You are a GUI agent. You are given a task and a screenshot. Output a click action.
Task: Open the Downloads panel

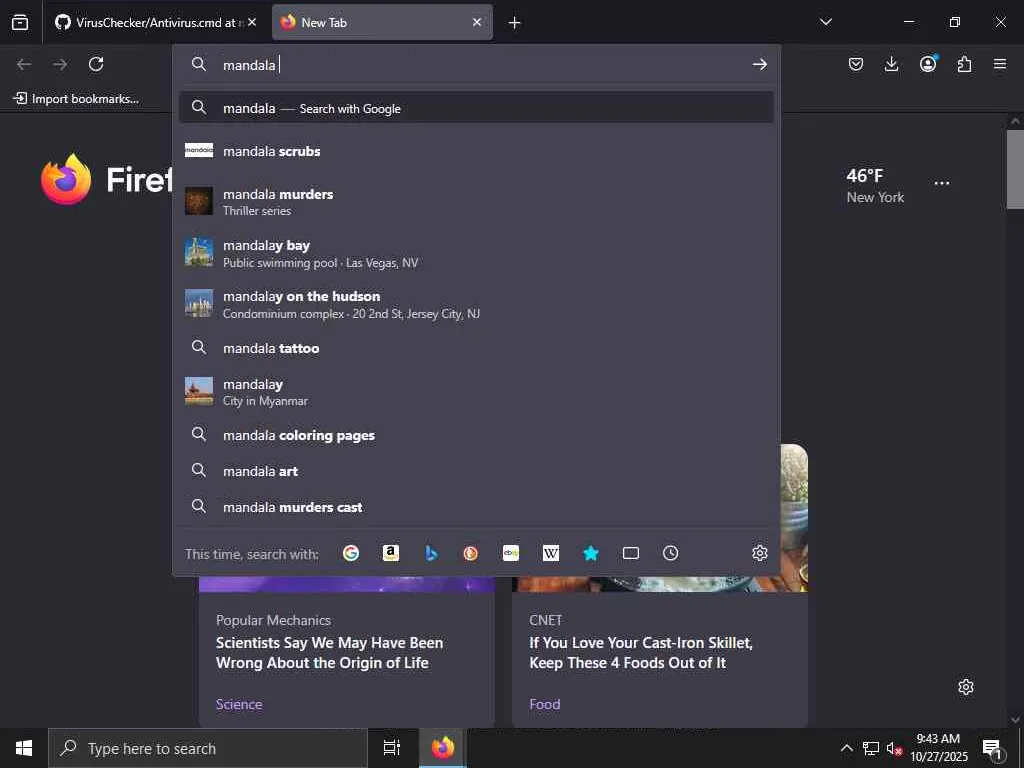click(x=891, y=64)
